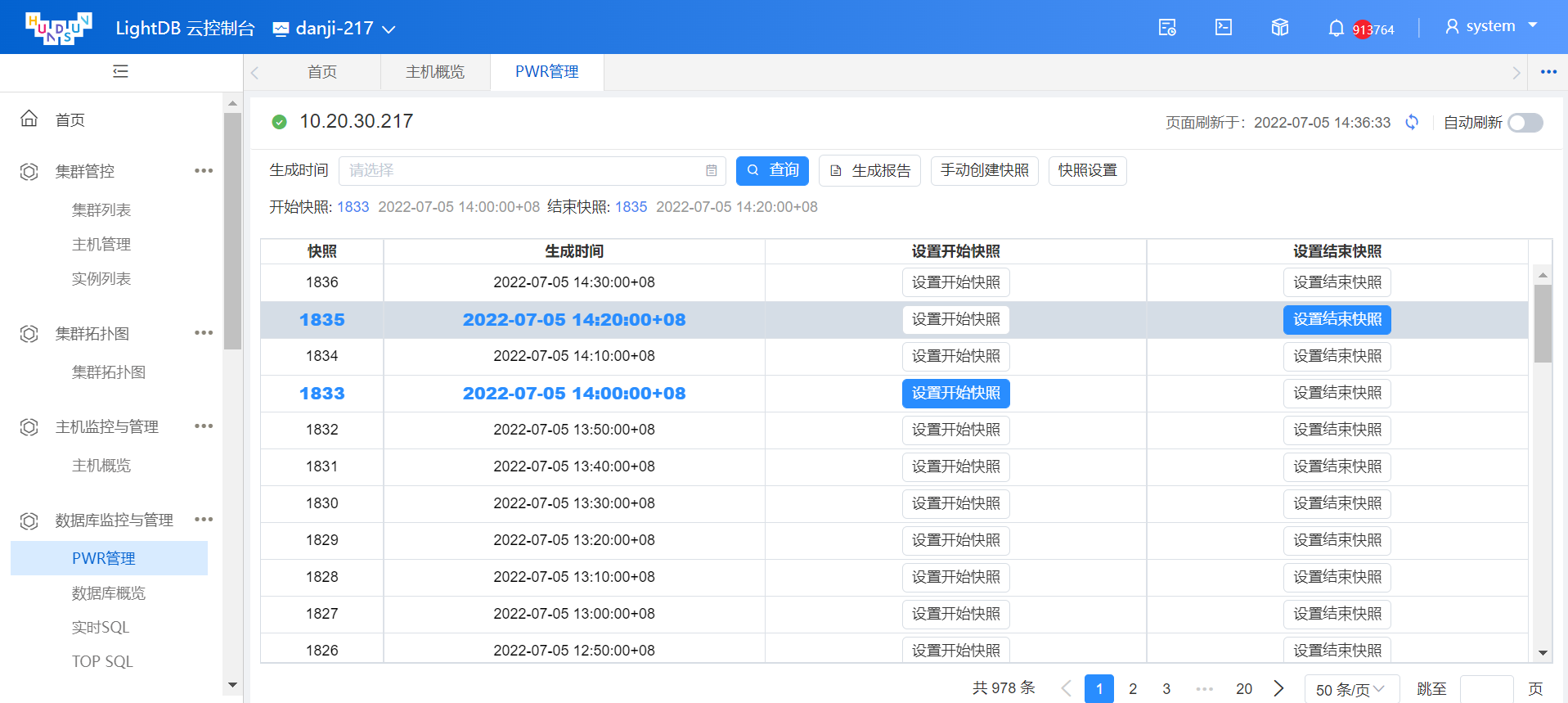Image resolution: width=1568 pixels, height=703 pixels.
Task: Click the 数据库监控与管理 gear icon
Action: (x=29, y=520)
